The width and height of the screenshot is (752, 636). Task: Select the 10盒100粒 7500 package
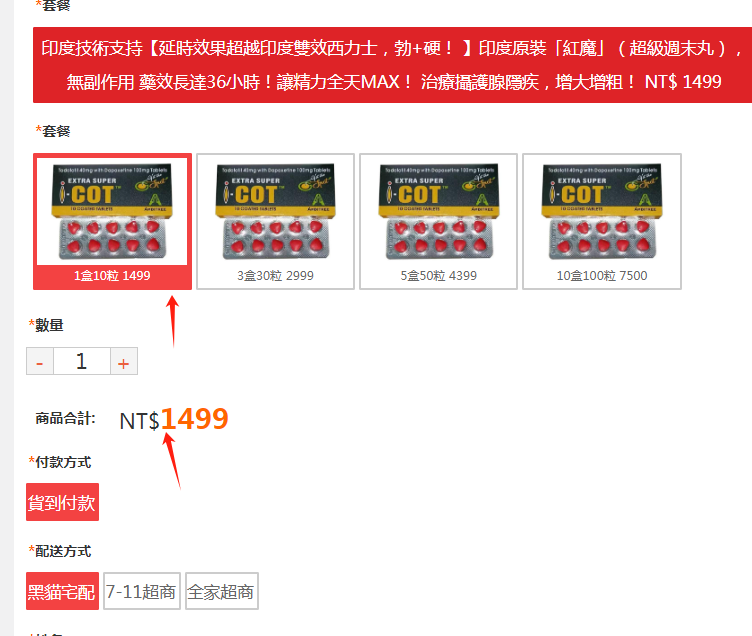click(x=602, y=221)
